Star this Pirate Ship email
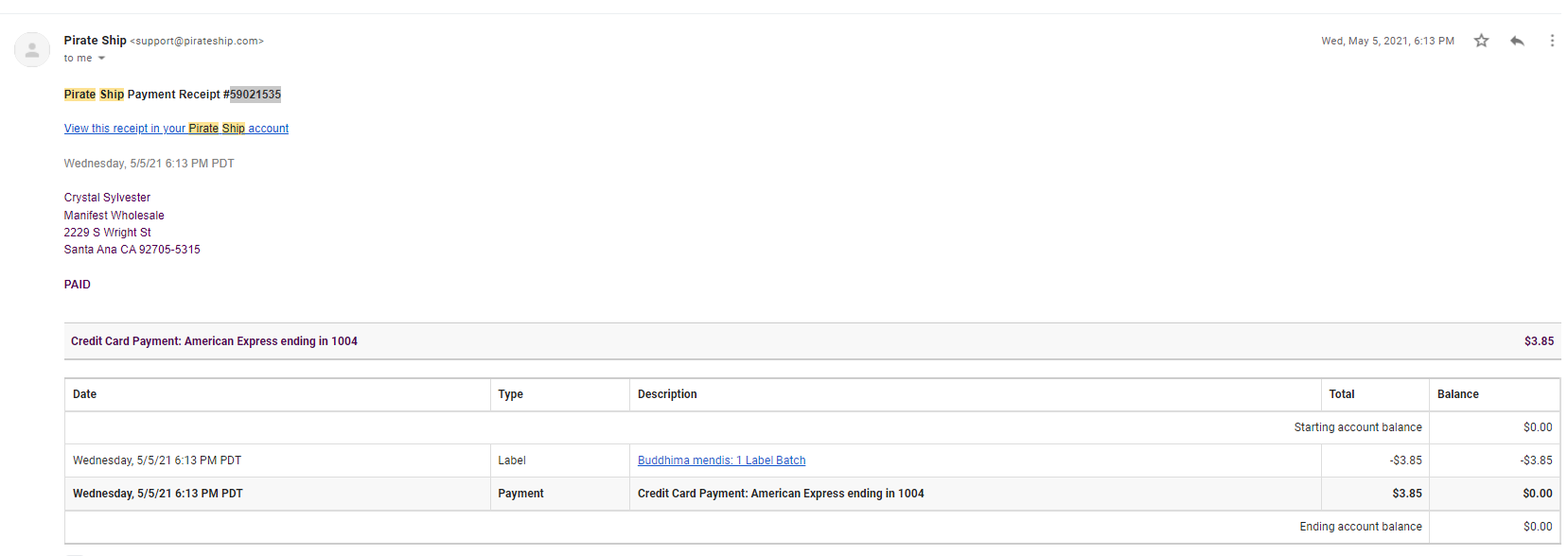Screen dimensions: 1568x556 pos(1481,41)
